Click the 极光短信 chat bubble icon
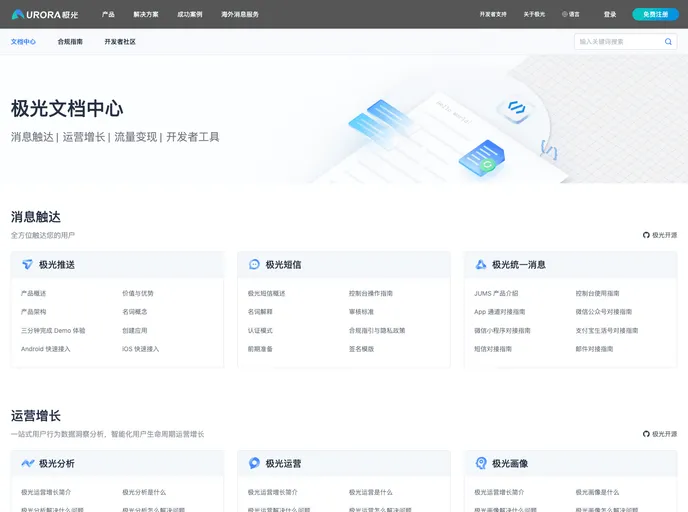688x512 pixels. pos(254,265)
